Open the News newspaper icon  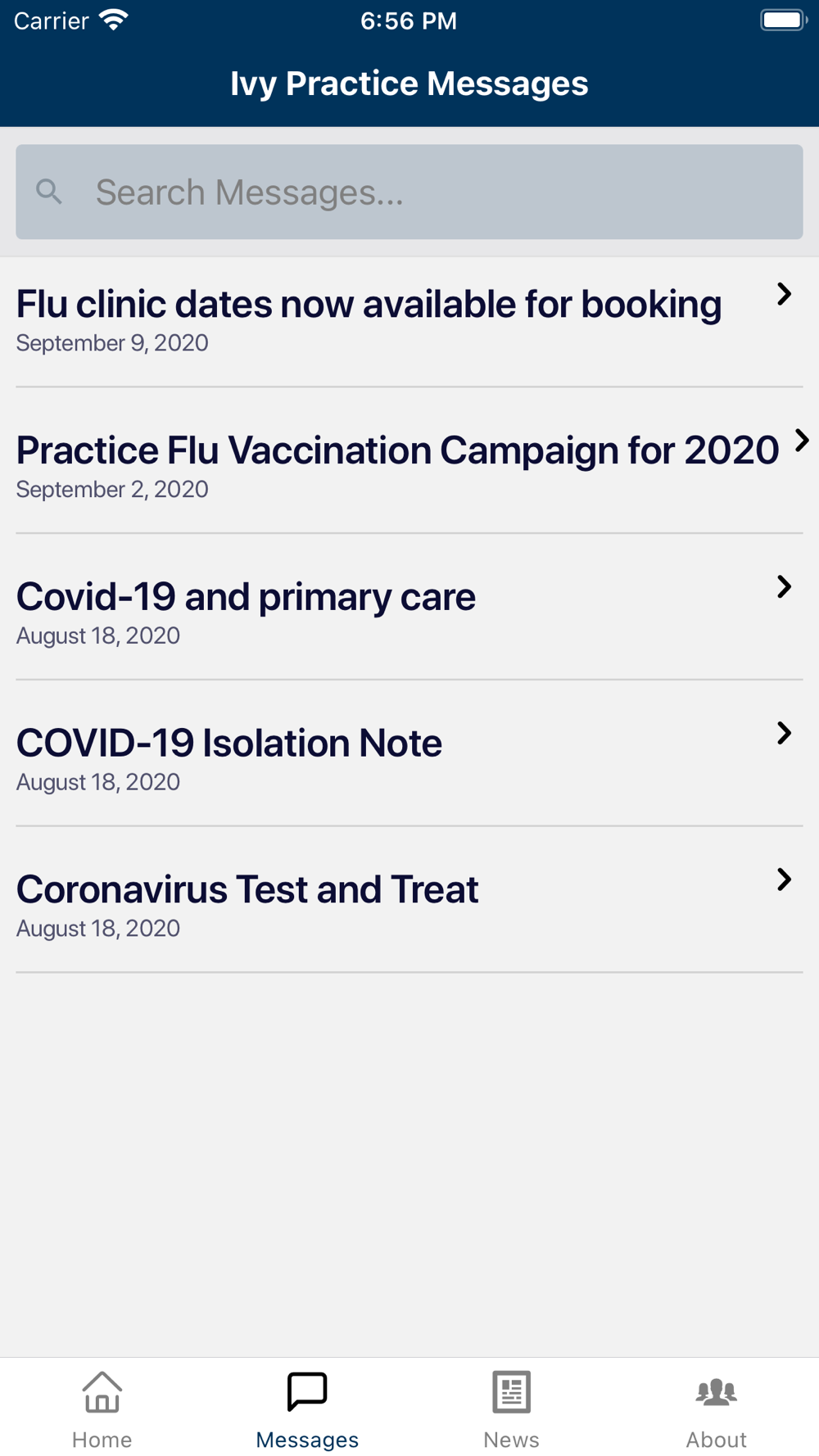pyautogui.click(x=512, y=1391)
